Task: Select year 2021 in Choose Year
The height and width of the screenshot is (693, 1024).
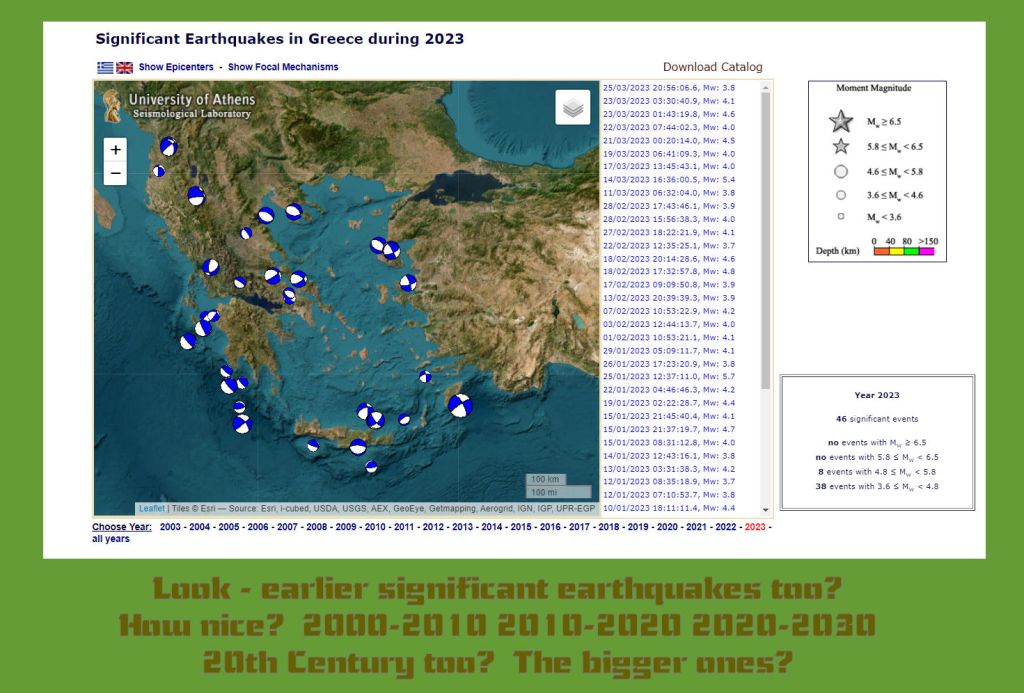Action: point(696,527)
